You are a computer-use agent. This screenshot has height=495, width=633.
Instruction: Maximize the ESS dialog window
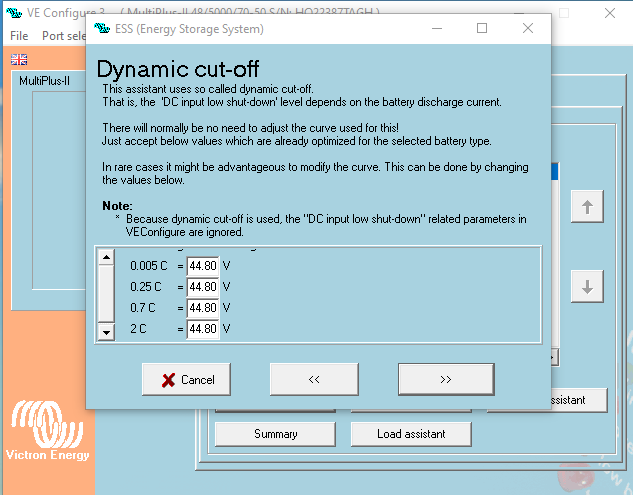482,28
